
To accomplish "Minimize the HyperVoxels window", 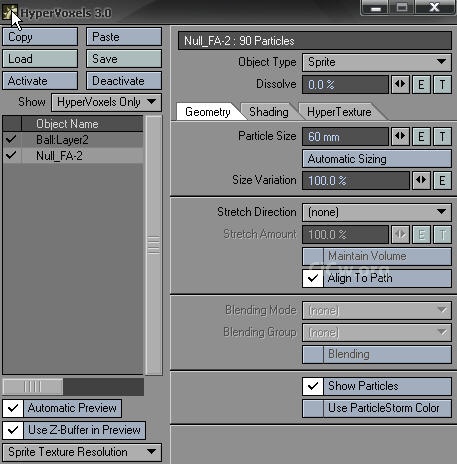I will click(x=376, y=8).
